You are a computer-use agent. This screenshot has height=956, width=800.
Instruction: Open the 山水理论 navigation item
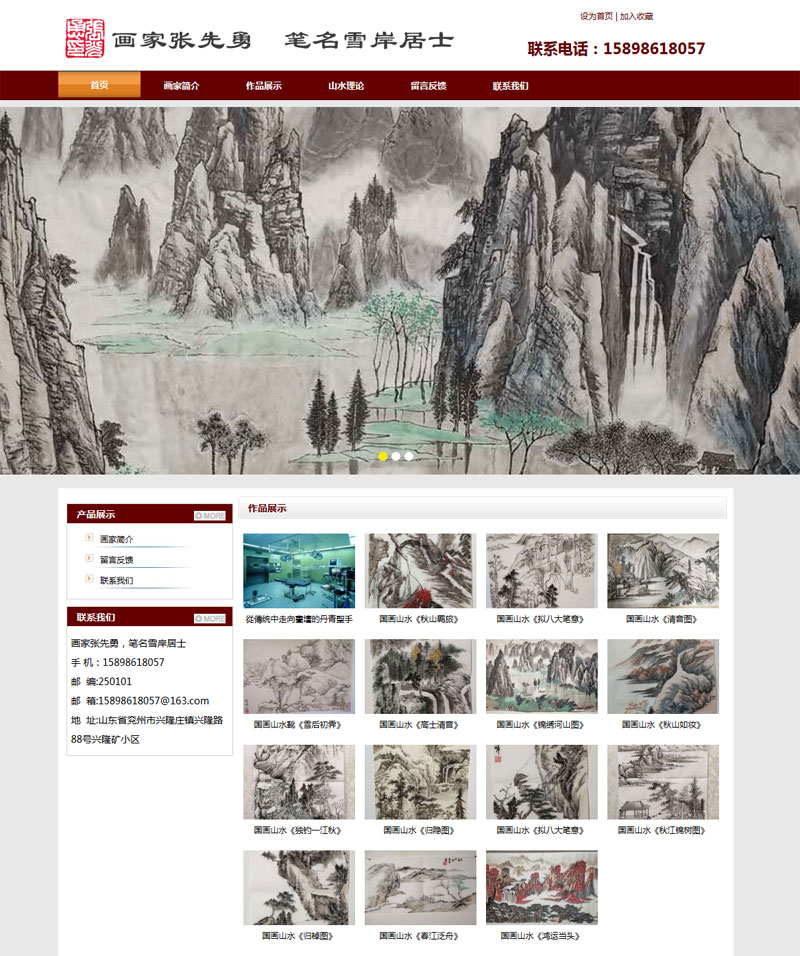pos(346,86)
